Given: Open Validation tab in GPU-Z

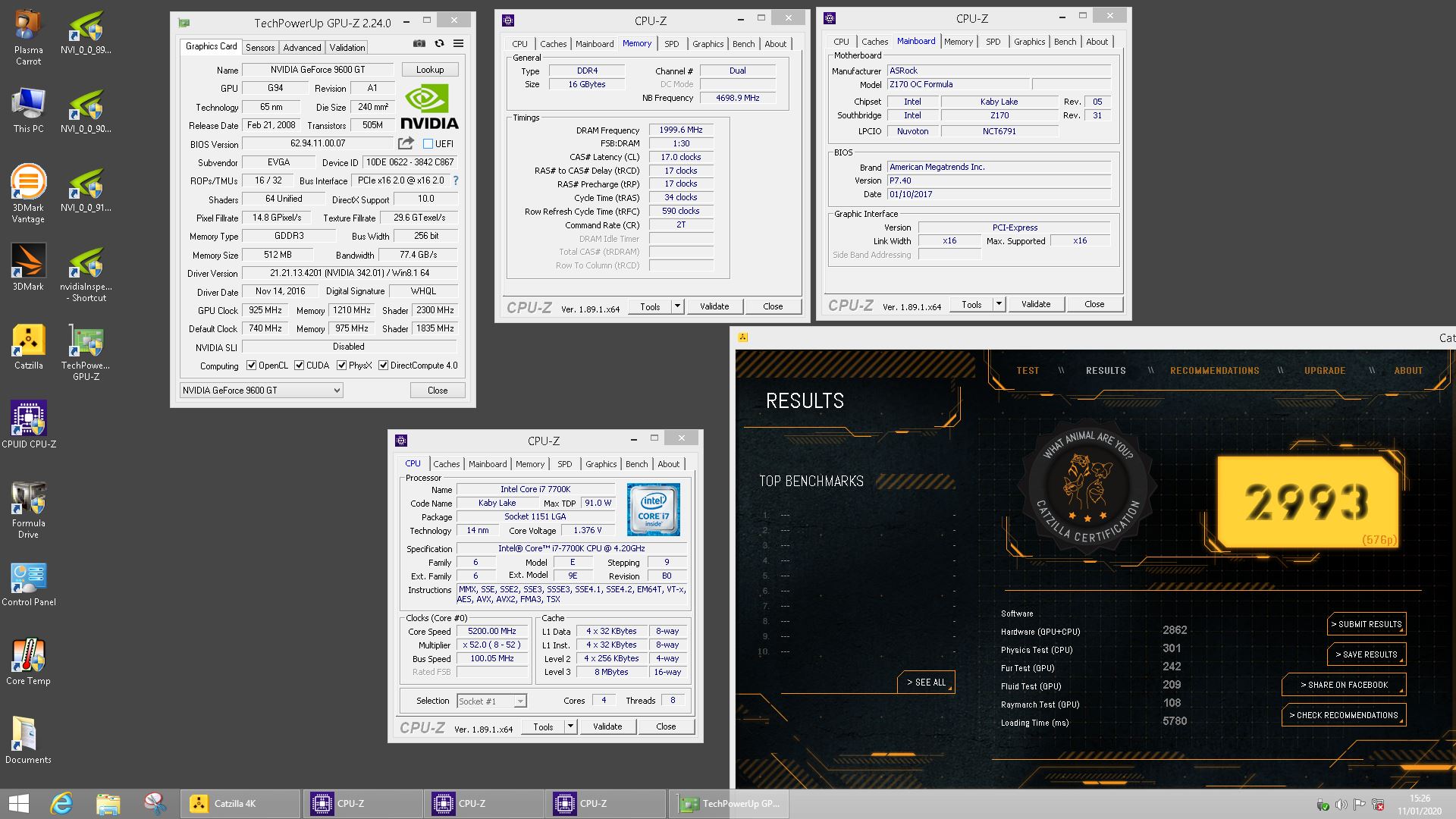Looking at the screenshot, I should tap(347, 47).
